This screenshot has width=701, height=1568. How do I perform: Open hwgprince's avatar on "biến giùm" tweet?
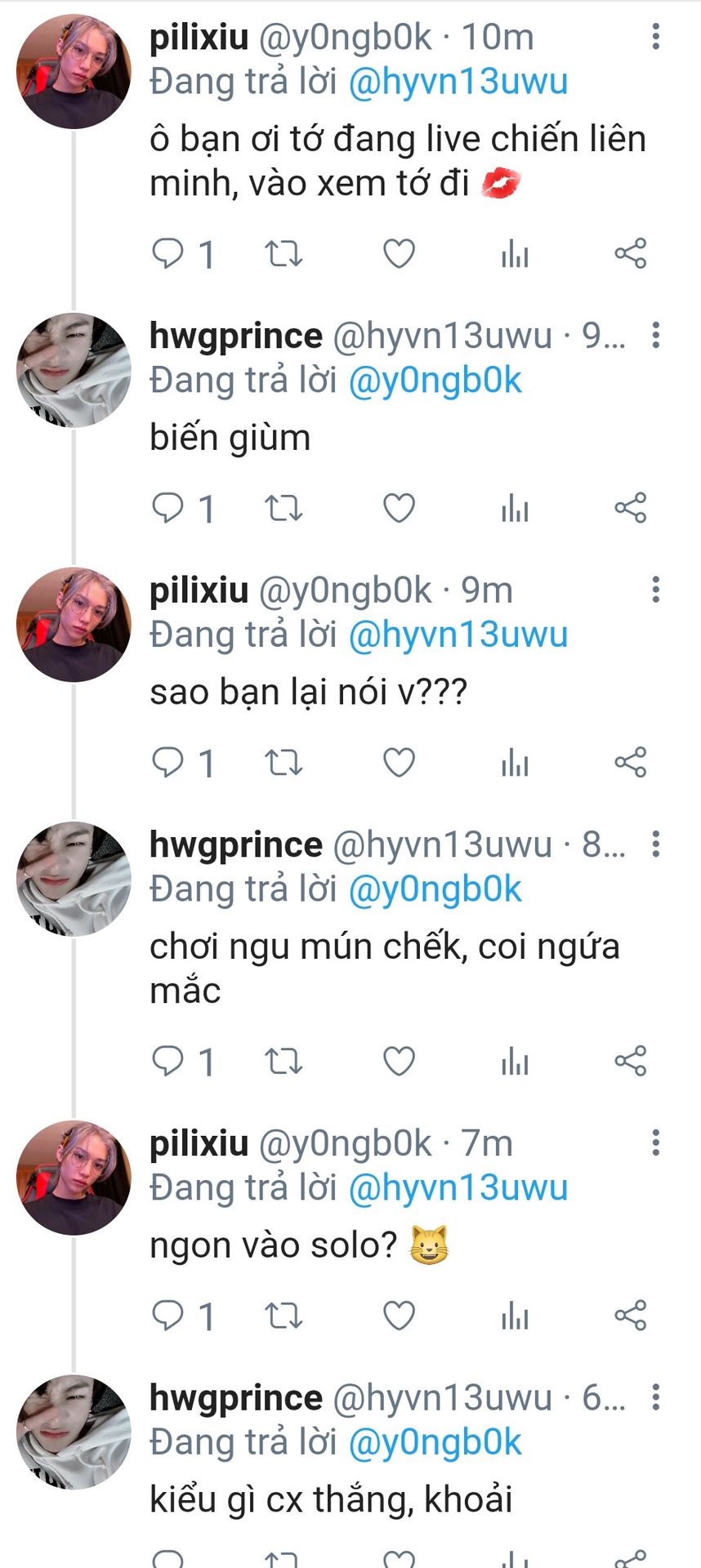(x=74, y=370)
